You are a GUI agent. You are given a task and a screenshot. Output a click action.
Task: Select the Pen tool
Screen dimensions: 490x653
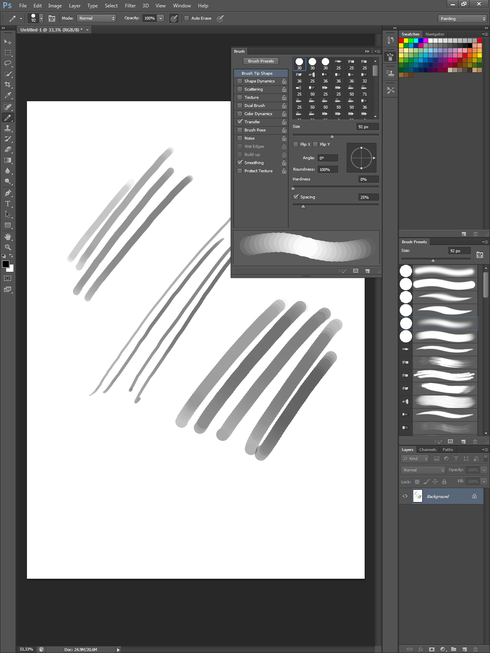pyautogui.click(x=7, y=193)
